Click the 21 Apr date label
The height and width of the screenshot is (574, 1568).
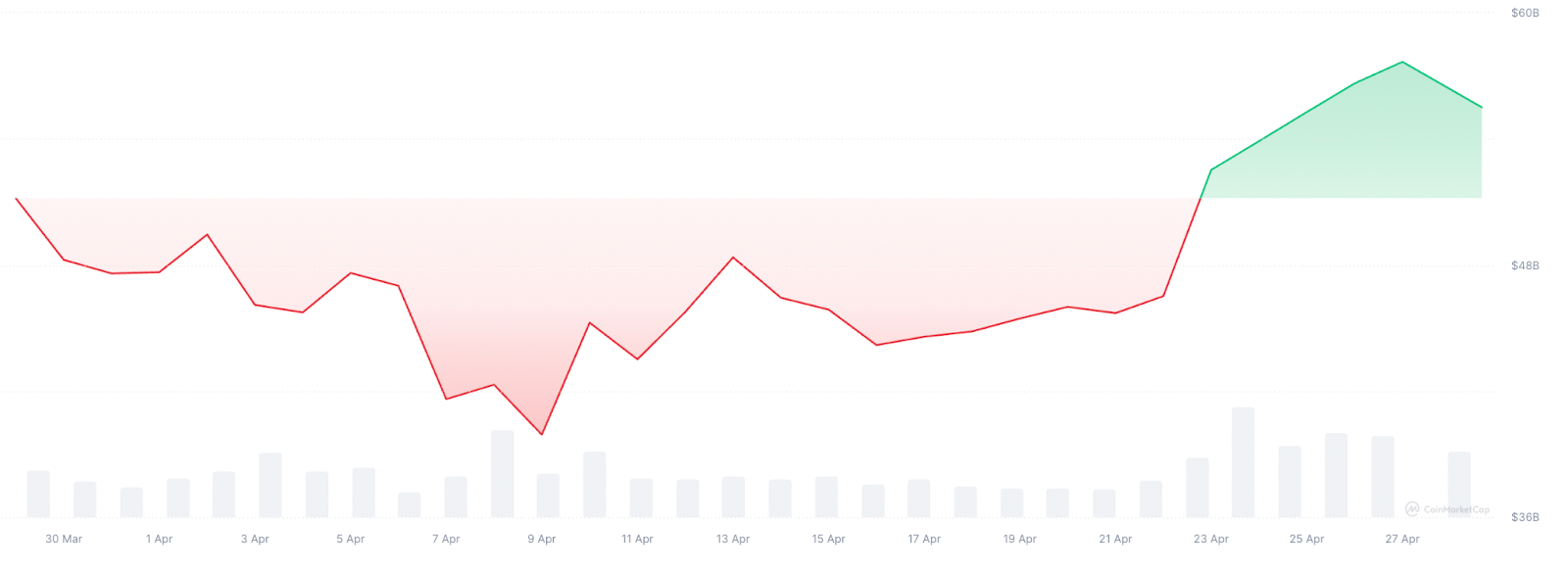(1115, 539)
